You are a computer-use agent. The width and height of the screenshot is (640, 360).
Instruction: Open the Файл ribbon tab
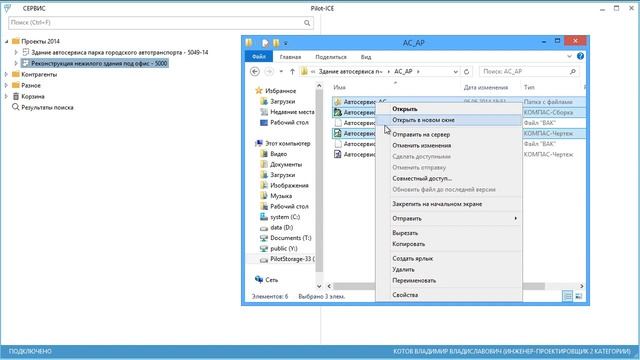pos(259,57)
